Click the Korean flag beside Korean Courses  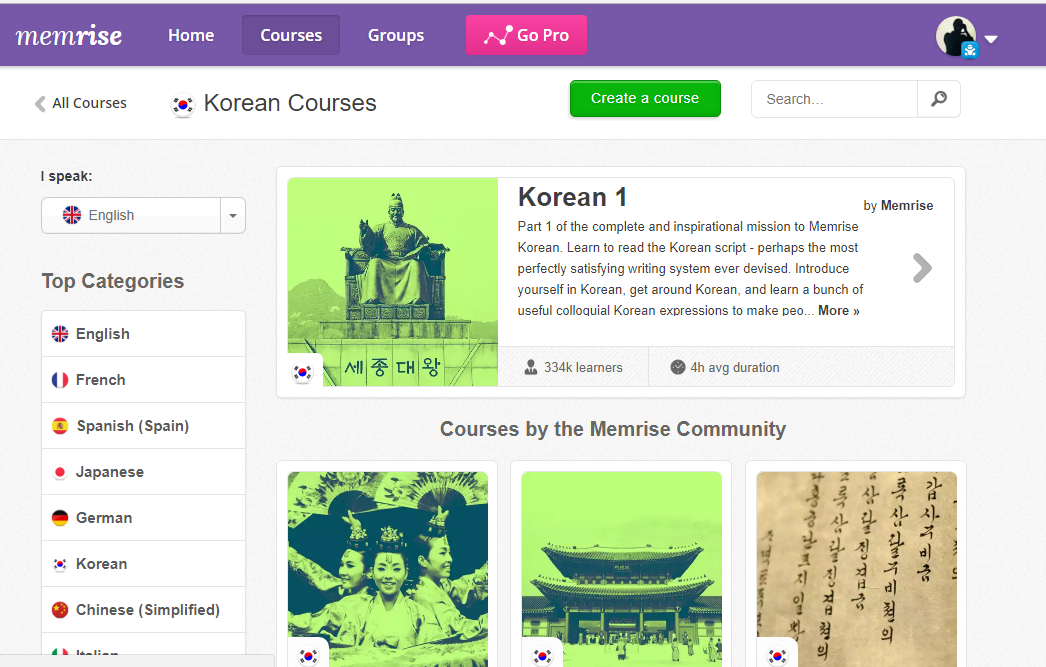[x=183, y=105]
